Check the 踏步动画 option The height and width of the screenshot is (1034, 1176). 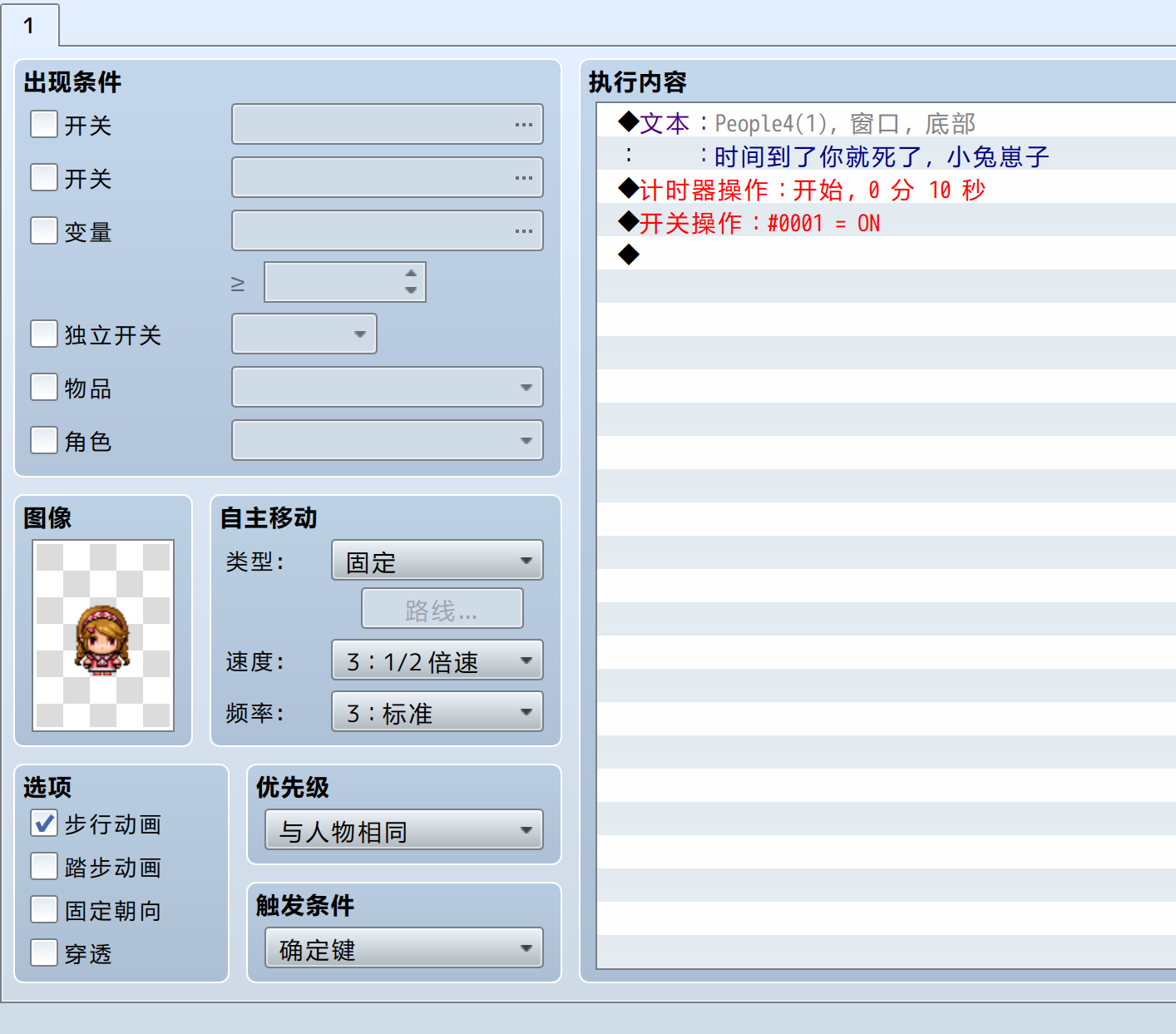44,866
